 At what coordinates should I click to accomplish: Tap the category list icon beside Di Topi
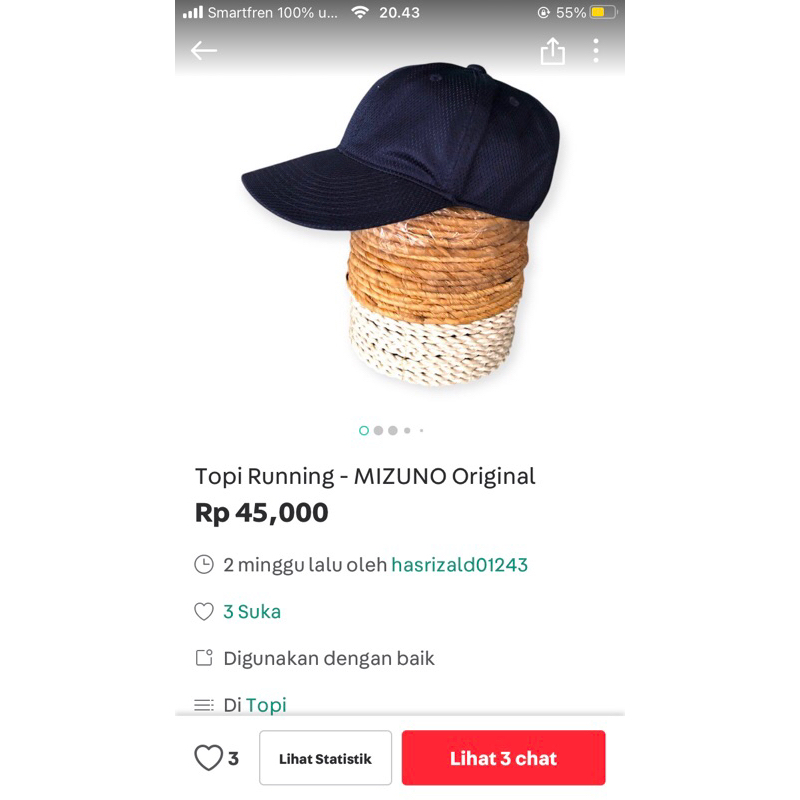(x=204, y=705)
